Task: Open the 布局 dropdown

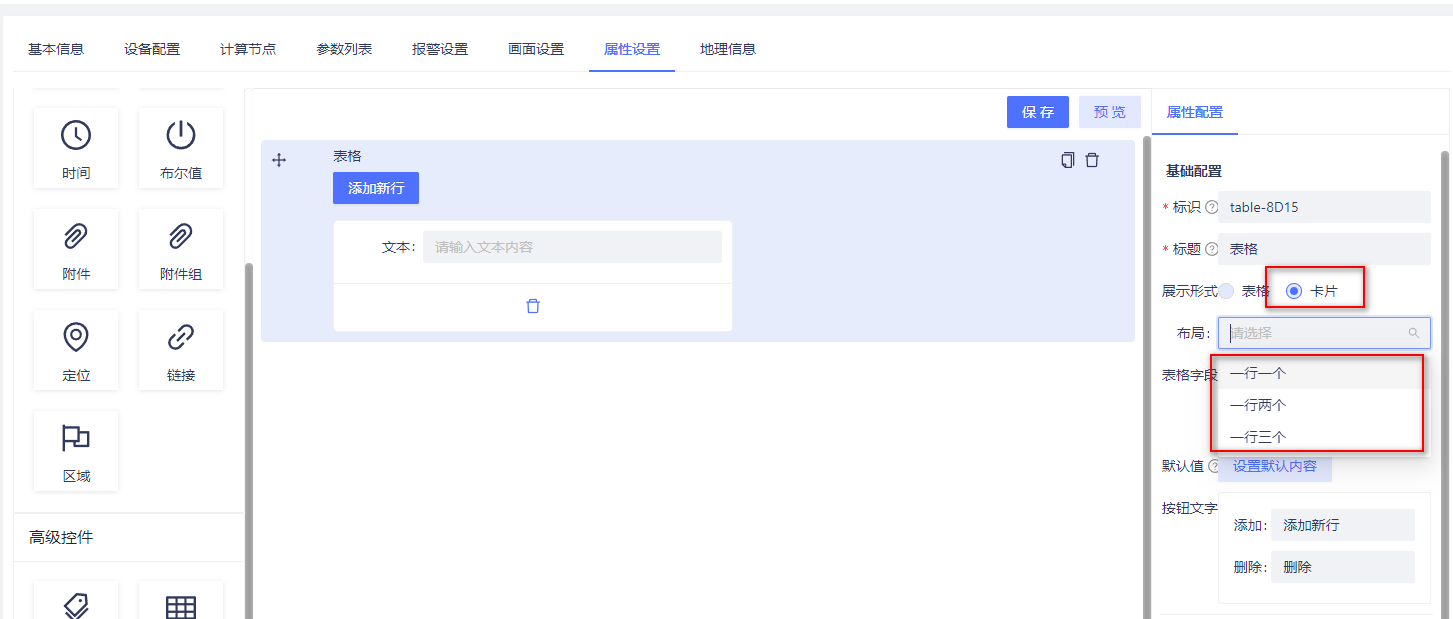Action: [1324, 333]
